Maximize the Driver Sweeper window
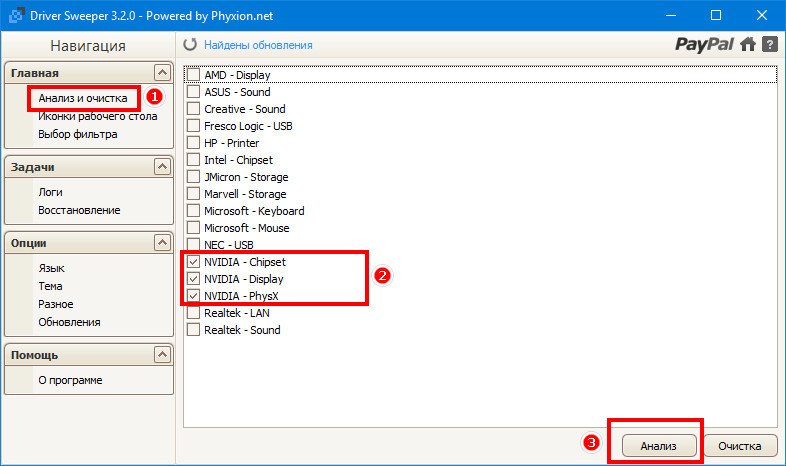 (x=716, y=15)
